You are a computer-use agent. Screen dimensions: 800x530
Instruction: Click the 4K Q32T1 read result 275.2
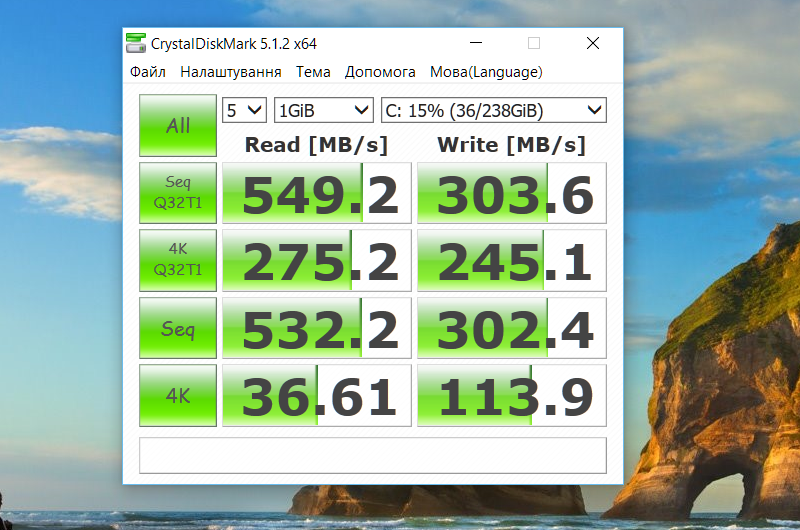pyautogui.click(x=317, y=260)
